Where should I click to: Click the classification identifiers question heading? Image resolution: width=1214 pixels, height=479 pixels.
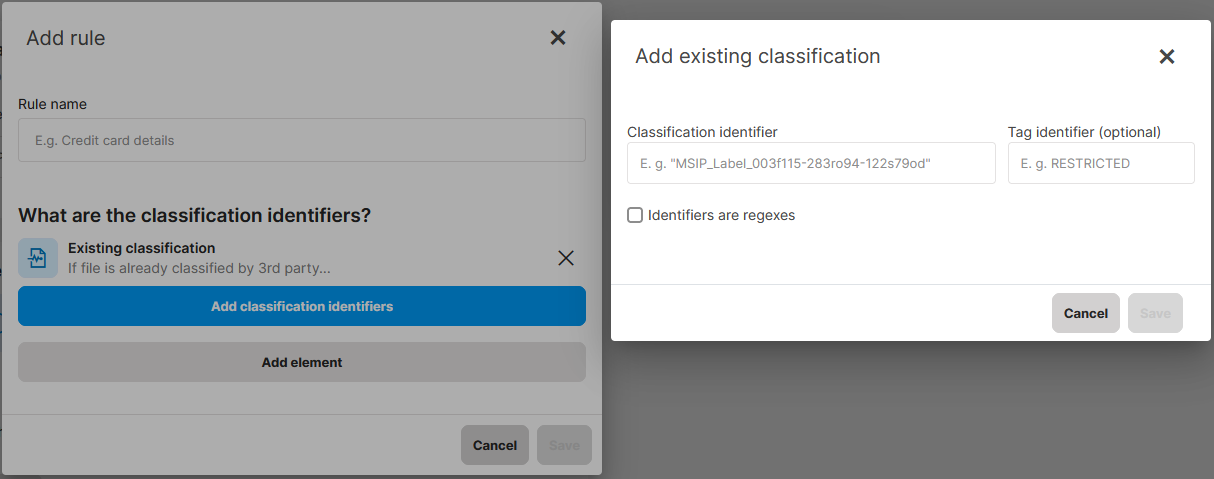195,215
